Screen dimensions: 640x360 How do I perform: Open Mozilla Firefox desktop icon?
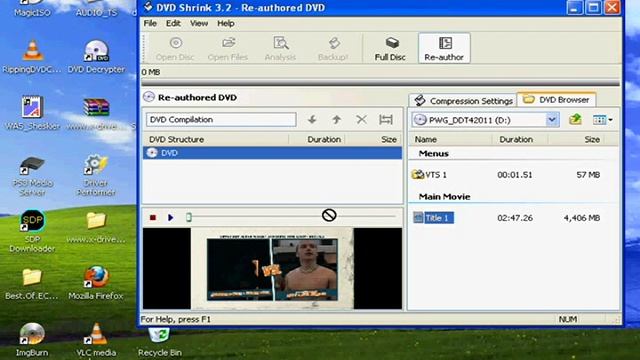[x=96, y=283]
